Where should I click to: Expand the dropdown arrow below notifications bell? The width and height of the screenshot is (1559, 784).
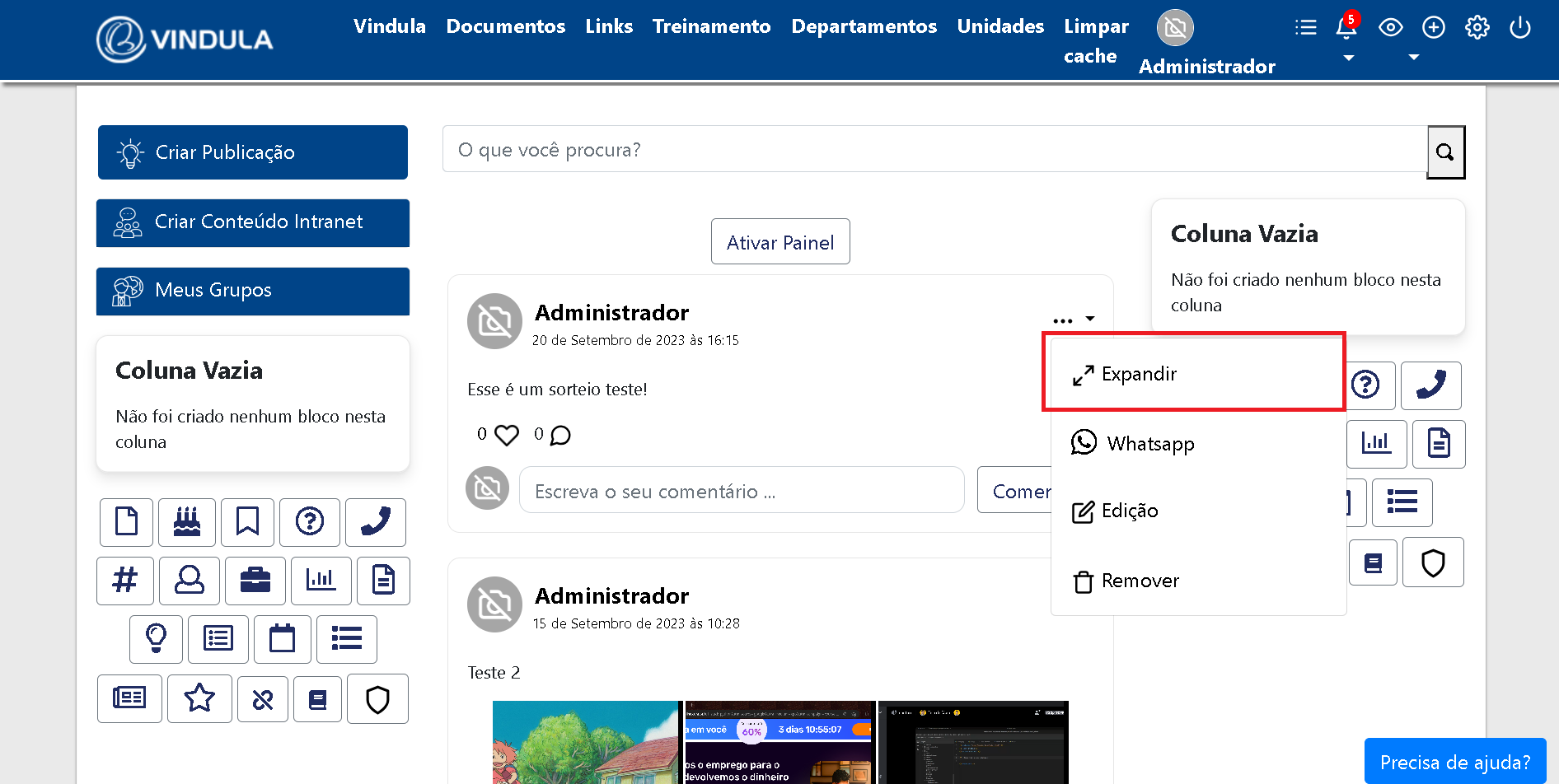point(1348,58)
